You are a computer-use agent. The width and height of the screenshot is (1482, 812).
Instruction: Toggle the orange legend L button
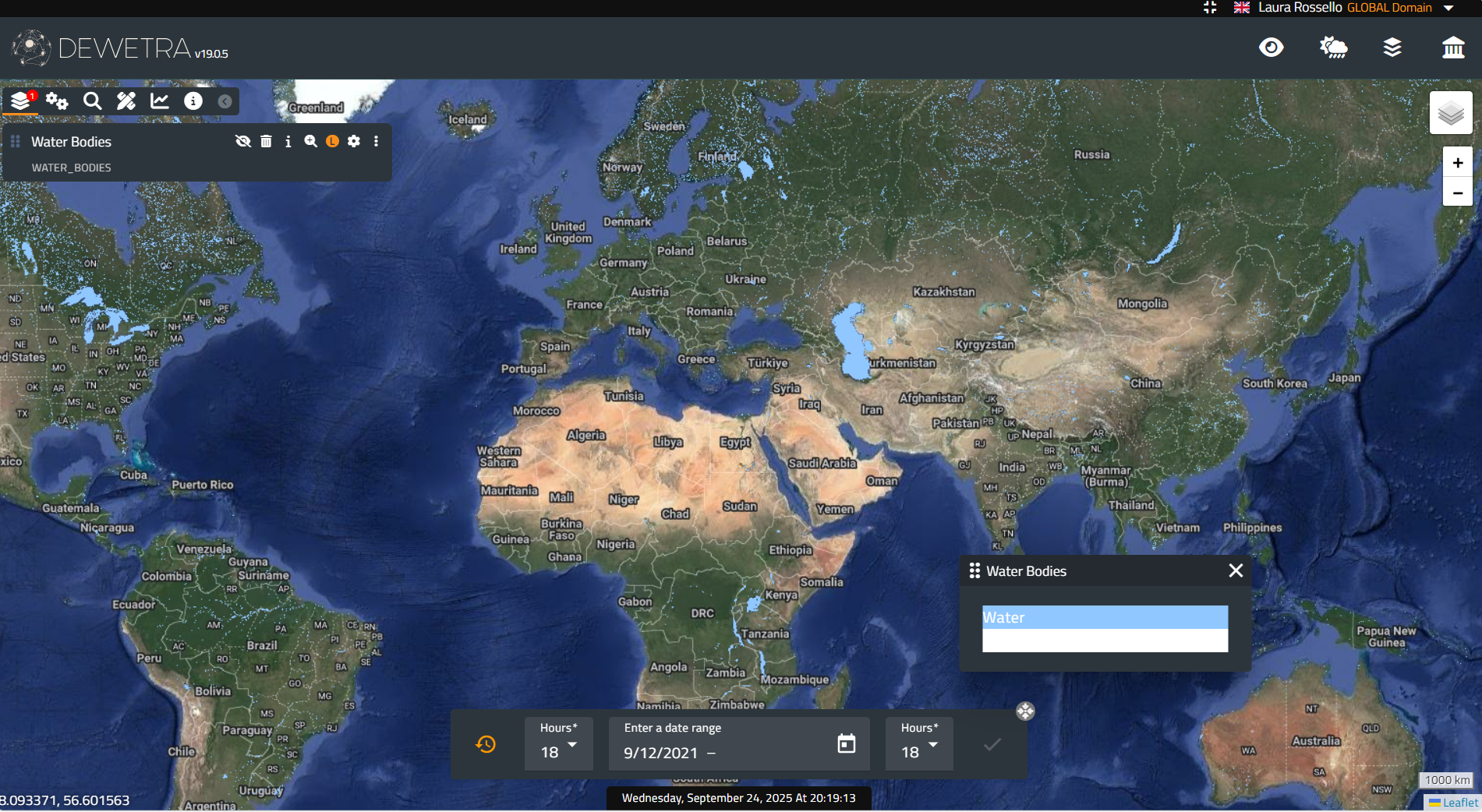click(x=332, y=141)
